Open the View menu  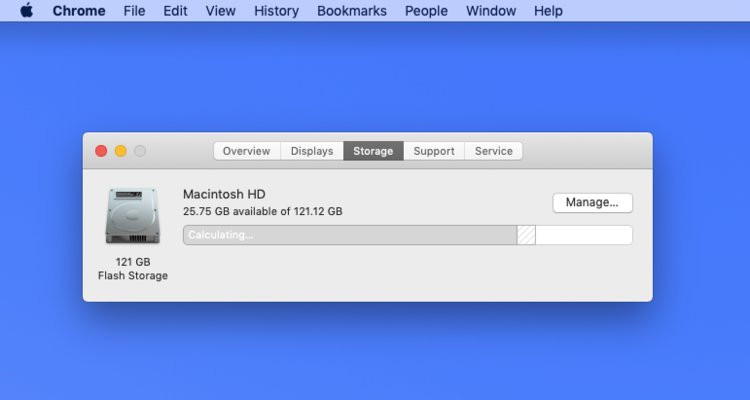coord(220,11)
